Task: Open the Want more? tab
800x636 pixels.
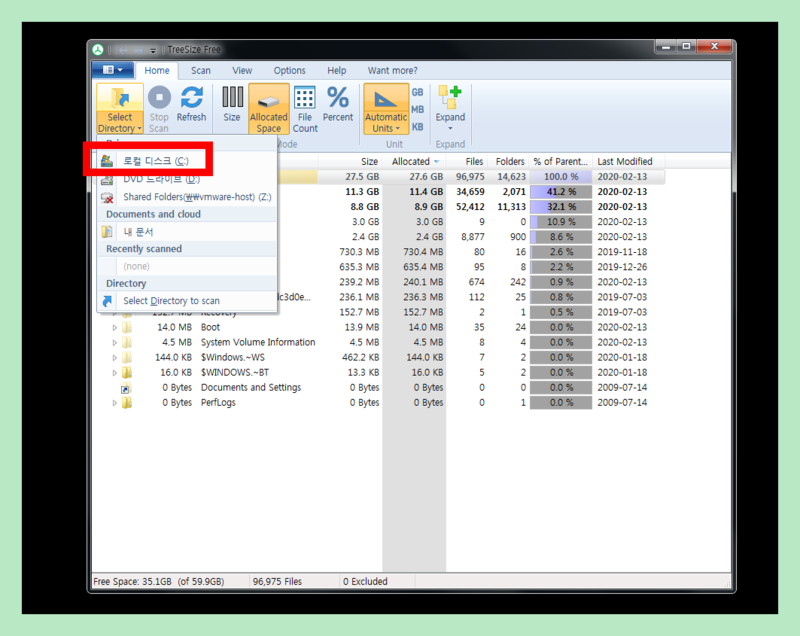Action: pos(392,70)
